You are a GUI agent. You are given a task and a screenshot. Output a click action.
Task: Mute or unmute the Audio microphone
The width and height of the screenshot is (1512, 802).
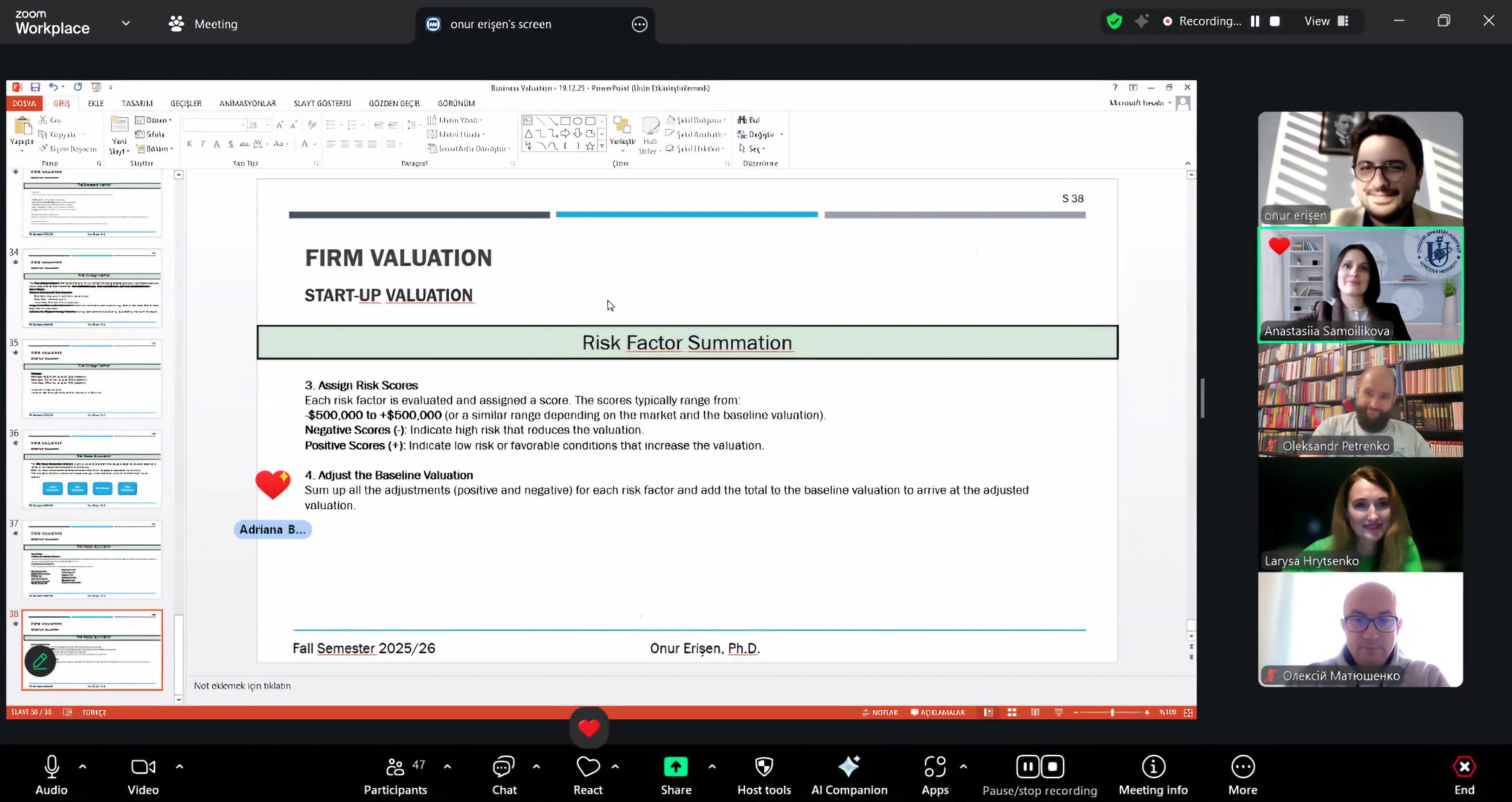(52, 767)
